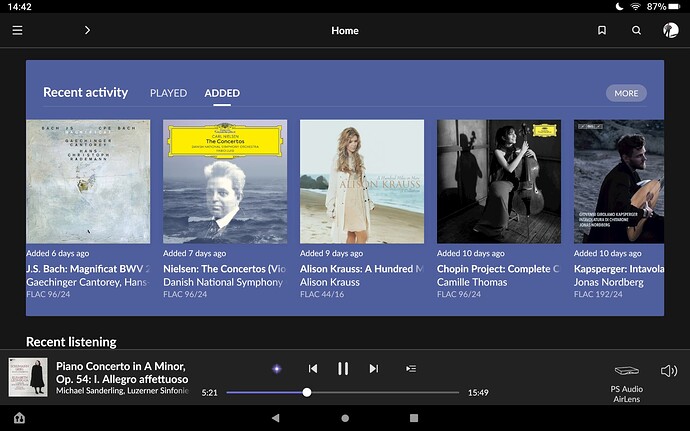Open 'Michael Sanderling, Luzerner Sinfonie' artist line
This screenshot has width=690, height=431.
[122, 391]
